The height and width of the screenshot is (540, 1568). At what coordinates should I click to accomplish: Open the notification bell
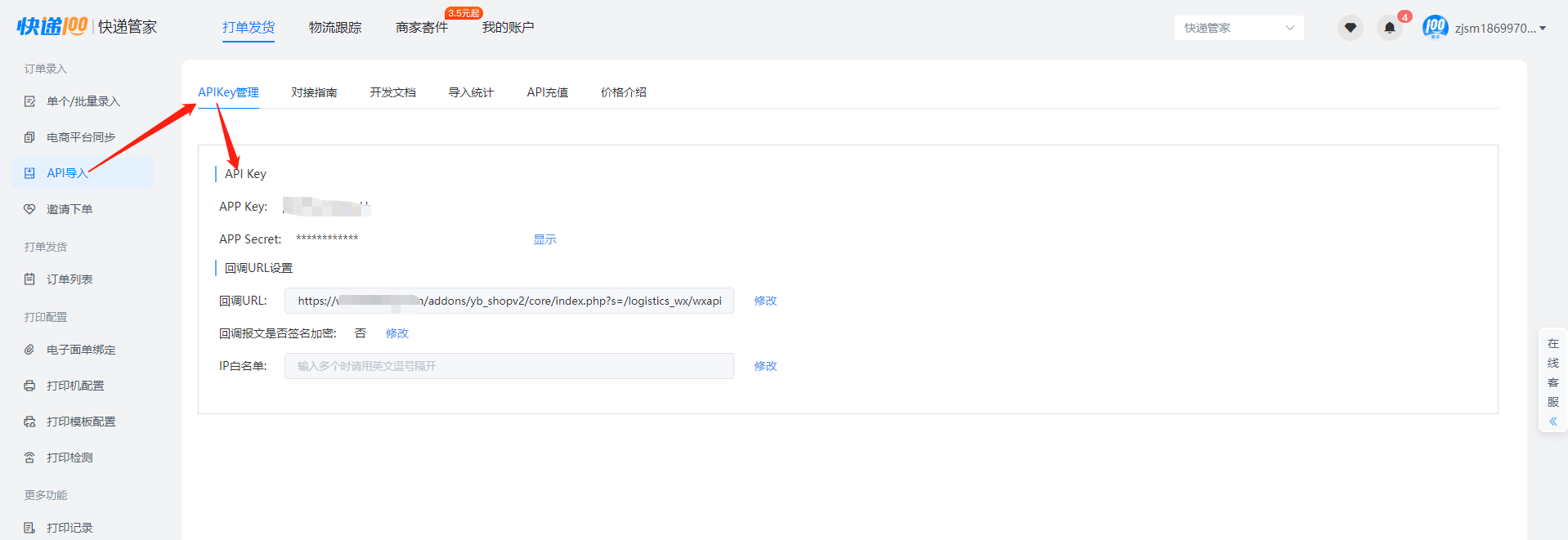click(x=1390, y=28)
